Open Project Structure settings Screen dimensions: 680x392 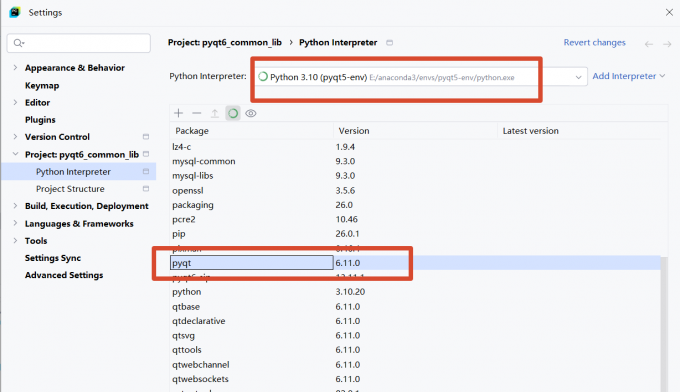70,189
